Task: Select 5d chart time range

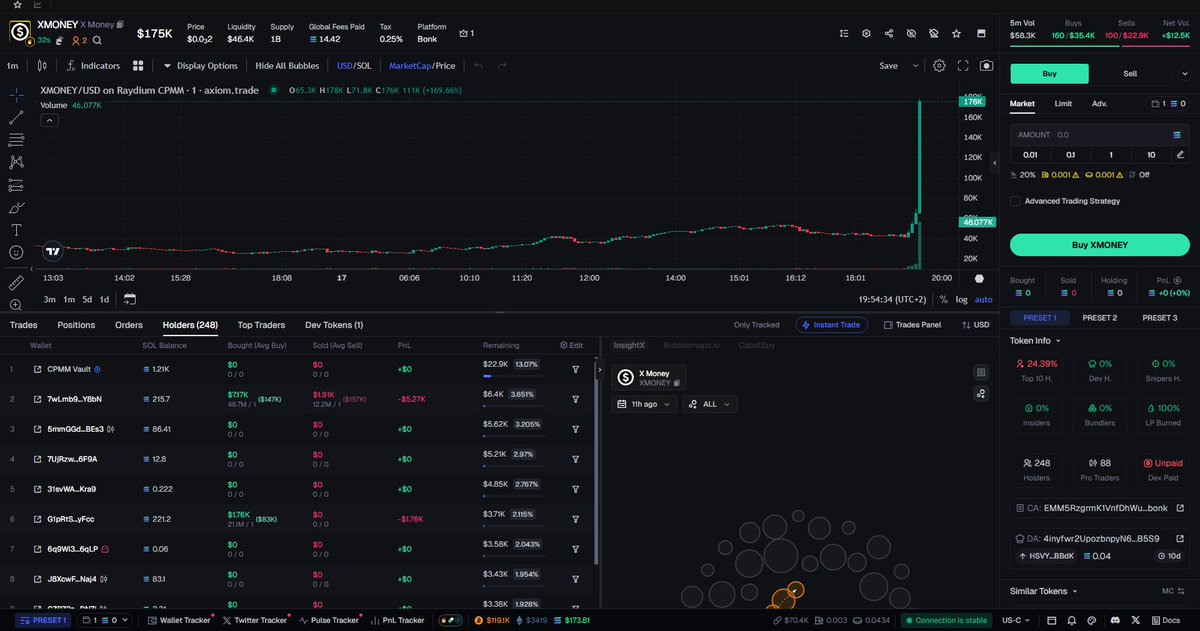Action: pos(87,299)
